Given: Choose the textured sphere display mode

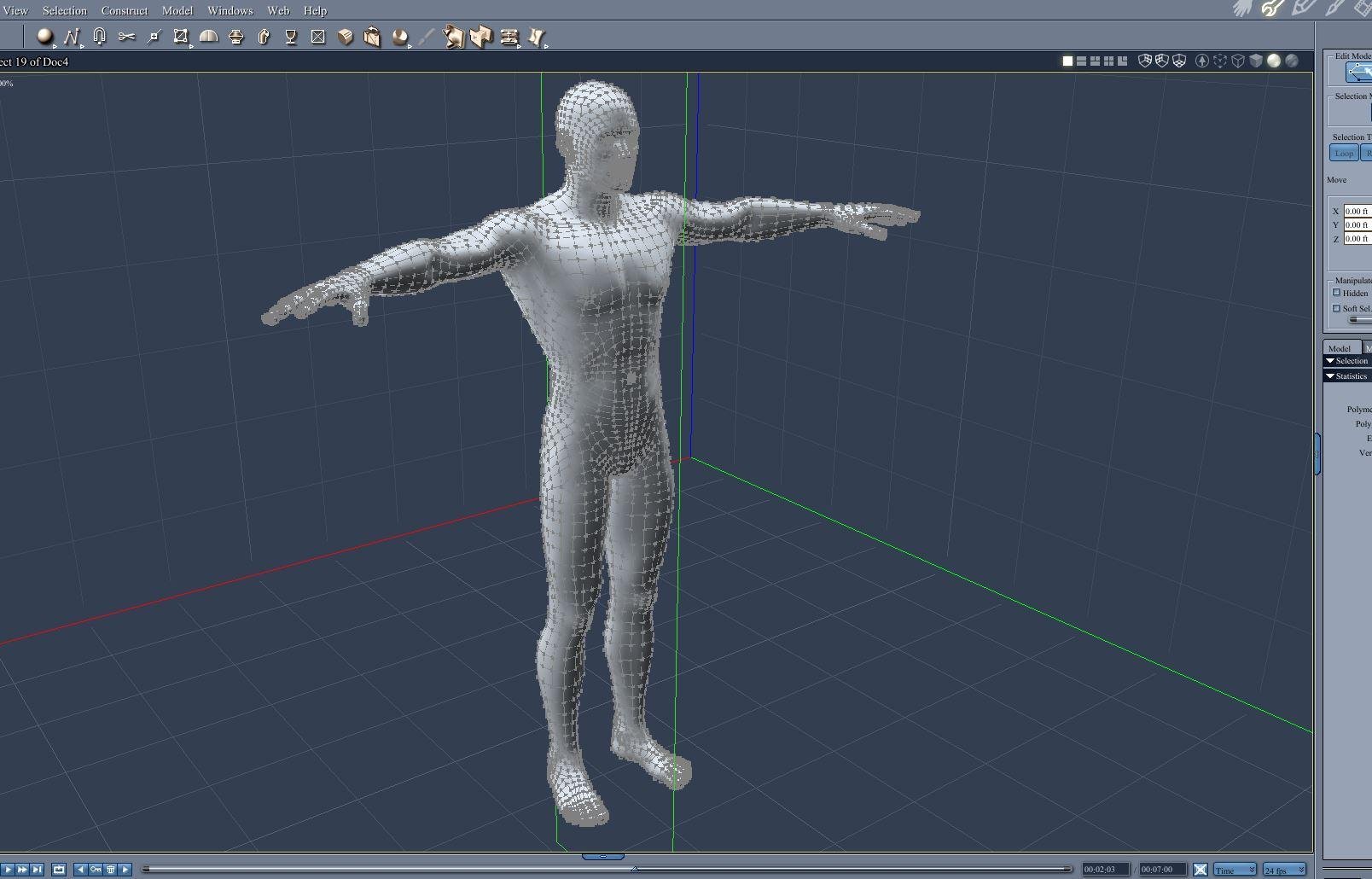Looking at the screenshot, I should (1292, 61).
